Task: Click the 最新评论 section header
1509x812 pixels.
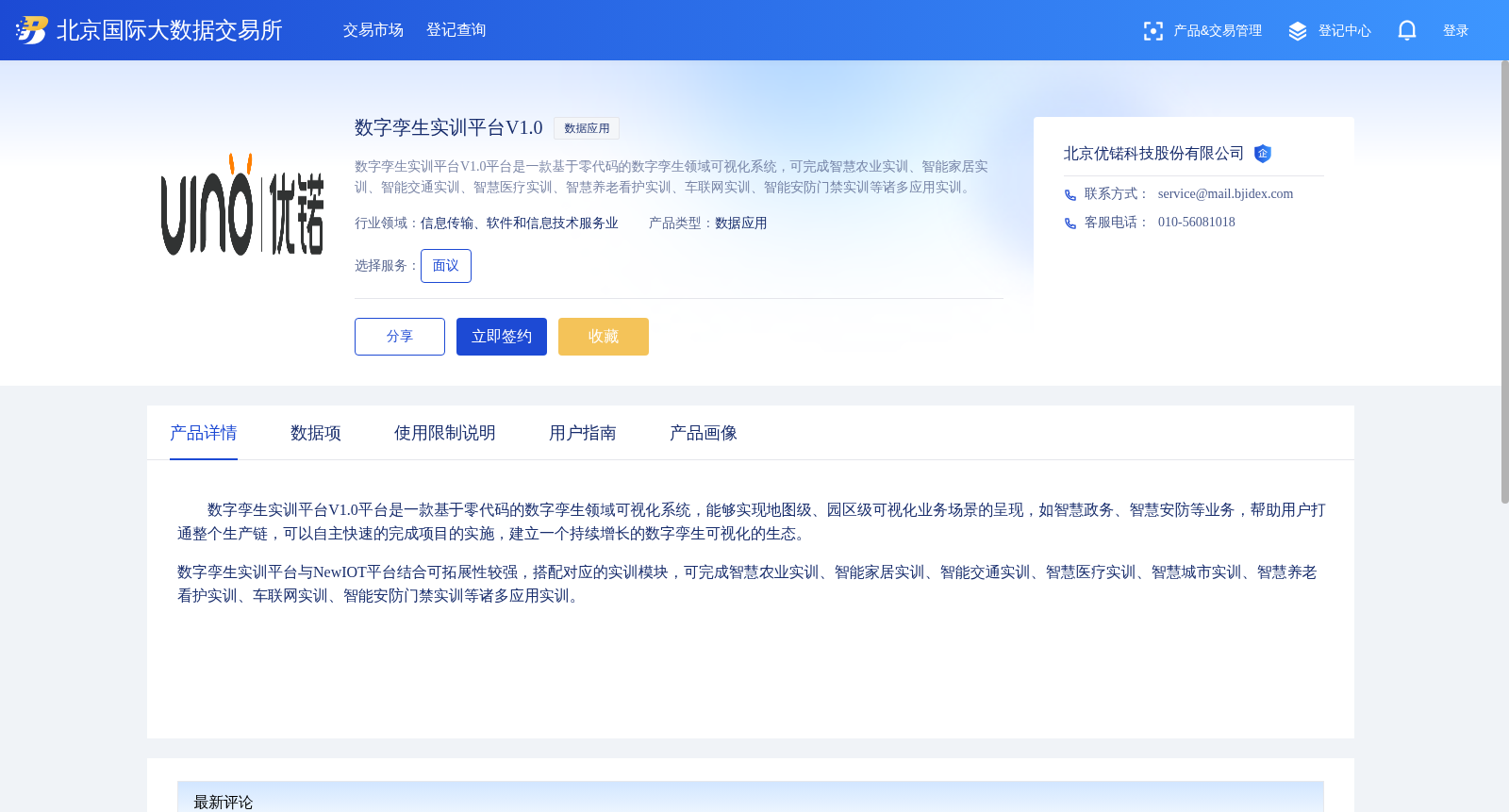Action: click(224, 802)
